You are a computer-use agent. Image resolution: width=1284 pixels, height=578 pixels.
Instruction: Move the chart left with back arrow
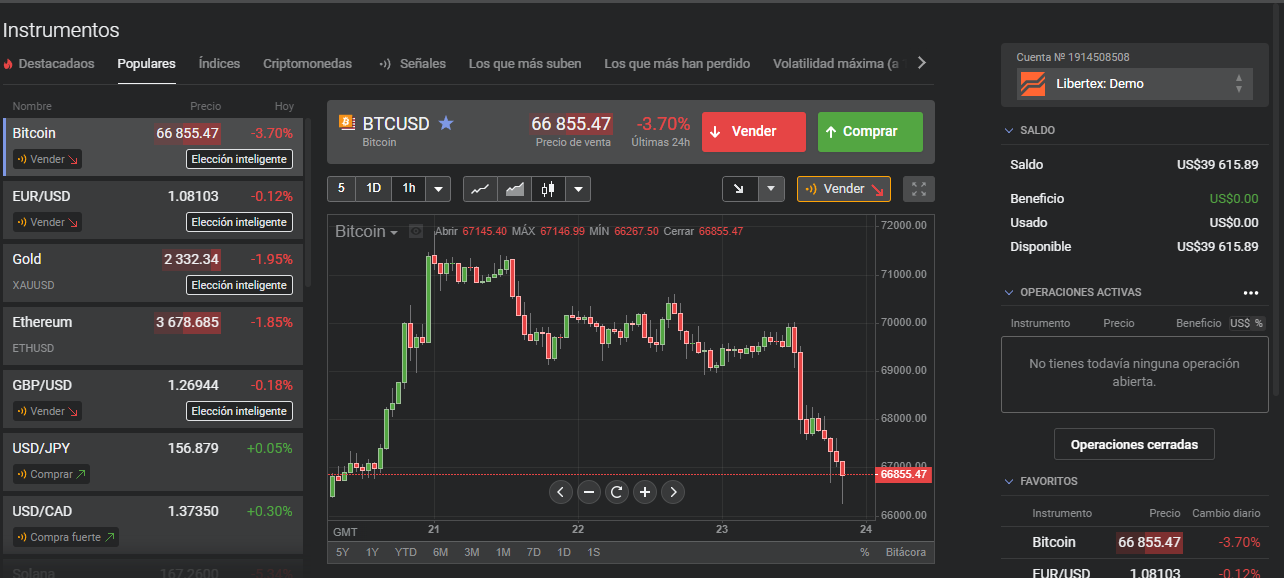coord(561,491)
